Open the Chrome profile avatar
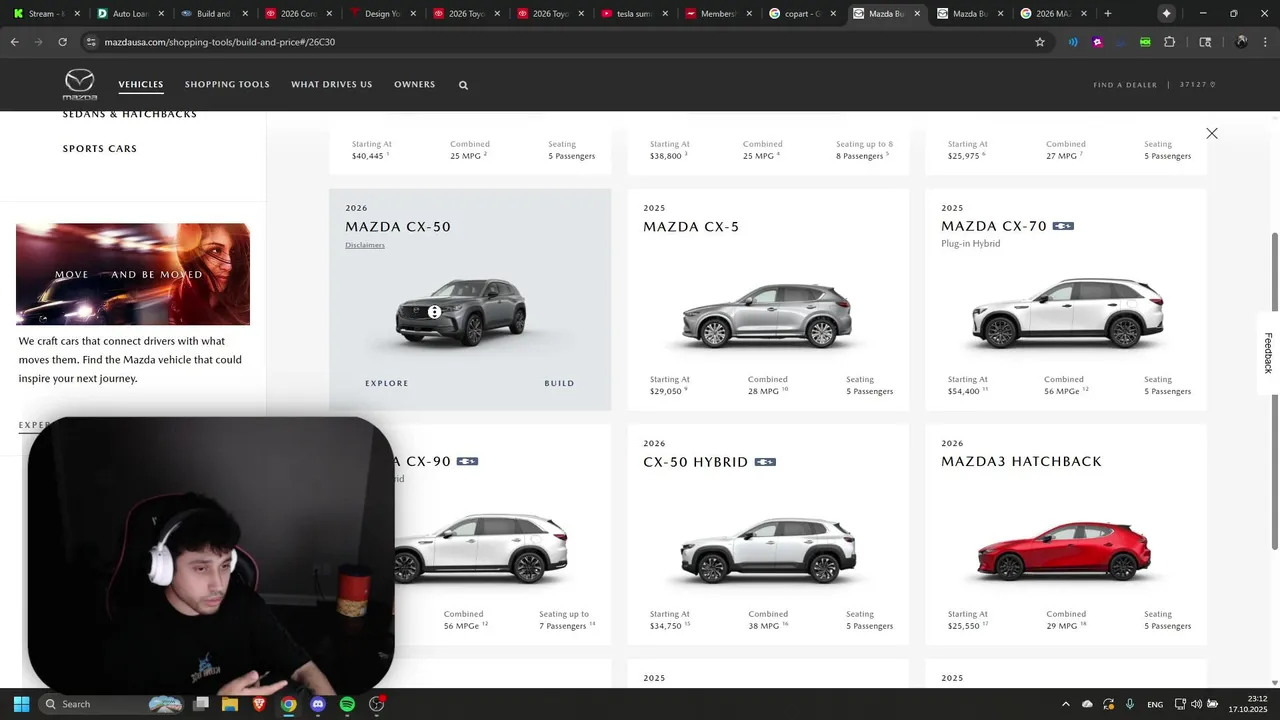Screen dimensions: 1280x720 pyautogui.click(x=1241, y=42)
